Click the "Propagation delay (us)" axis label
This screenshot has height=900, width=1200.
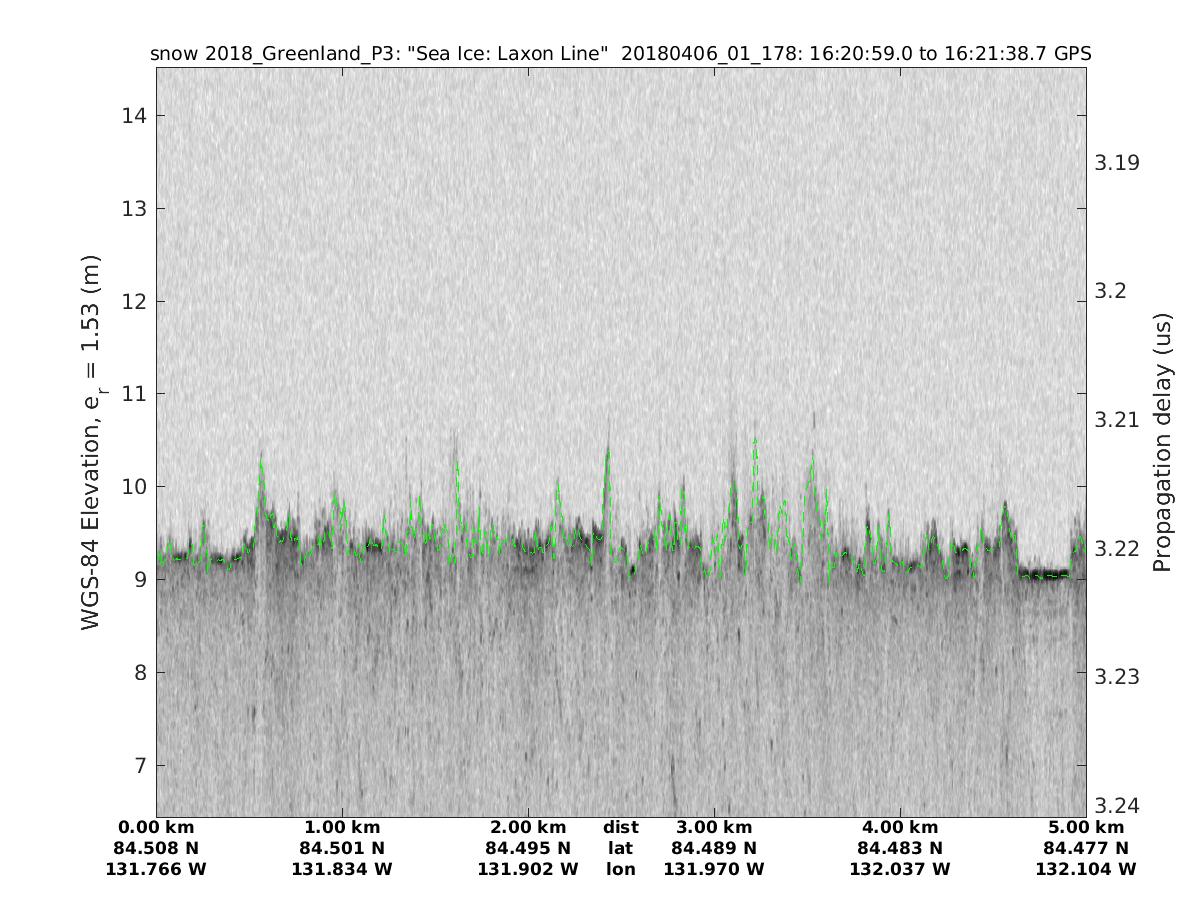(1161, 441)
